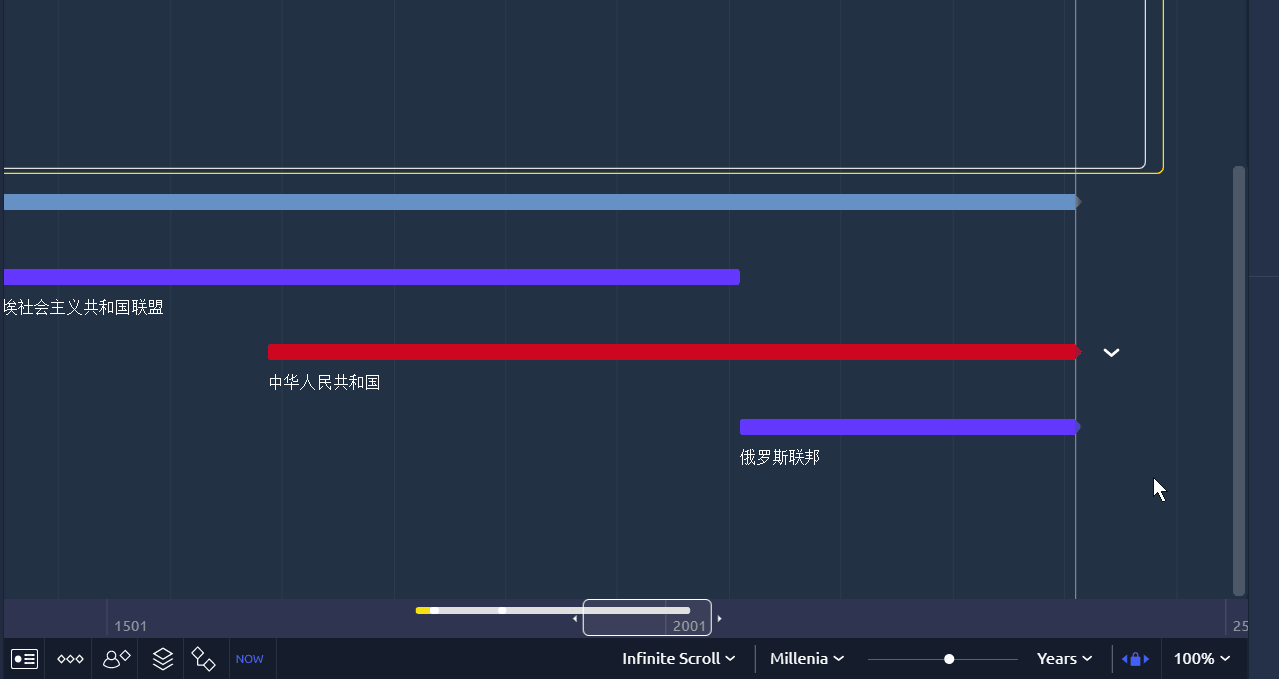Toggle the card details panel icon
This screenshot has width=1279, height=679.
tap(24, 659)
